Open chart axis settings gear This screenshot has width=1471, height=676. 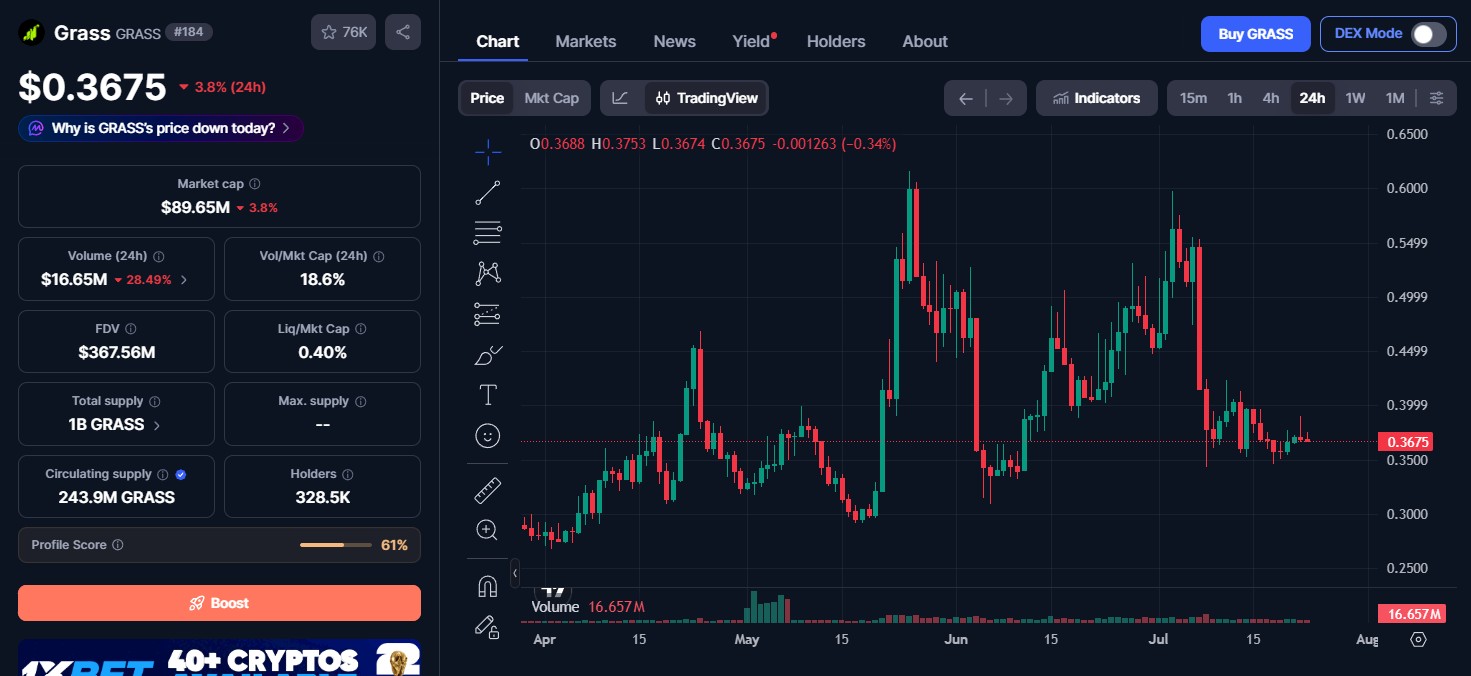pyautogui.click(x=1418, y=640)
